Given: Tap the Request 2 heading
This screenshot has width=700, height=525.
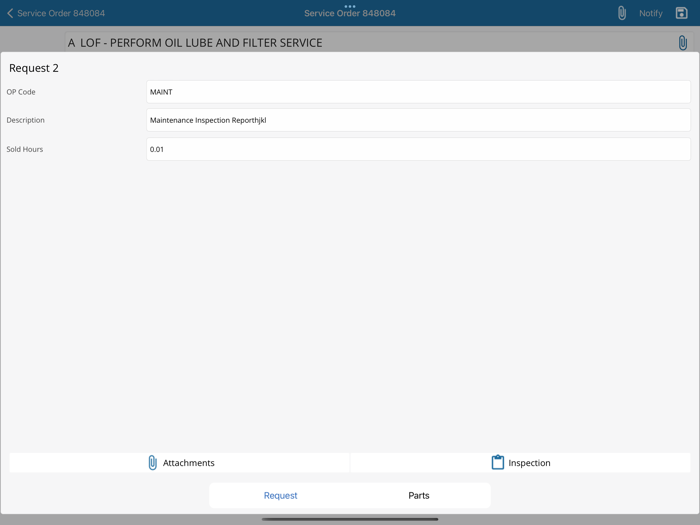Looking at the screenshot, I should pyautogui.click(x=34, y=68).
